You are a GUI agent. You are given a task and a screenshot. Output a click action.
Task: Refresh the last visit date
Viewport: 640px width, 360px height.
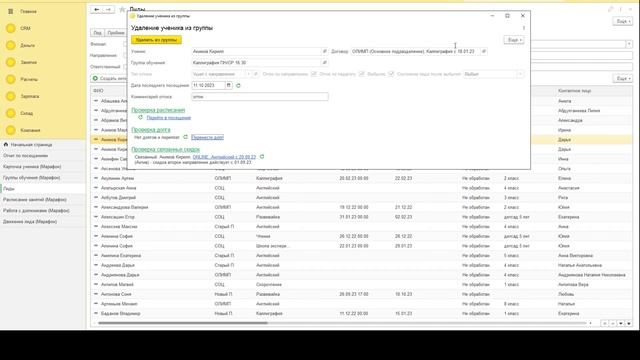[x=238, y=86]
